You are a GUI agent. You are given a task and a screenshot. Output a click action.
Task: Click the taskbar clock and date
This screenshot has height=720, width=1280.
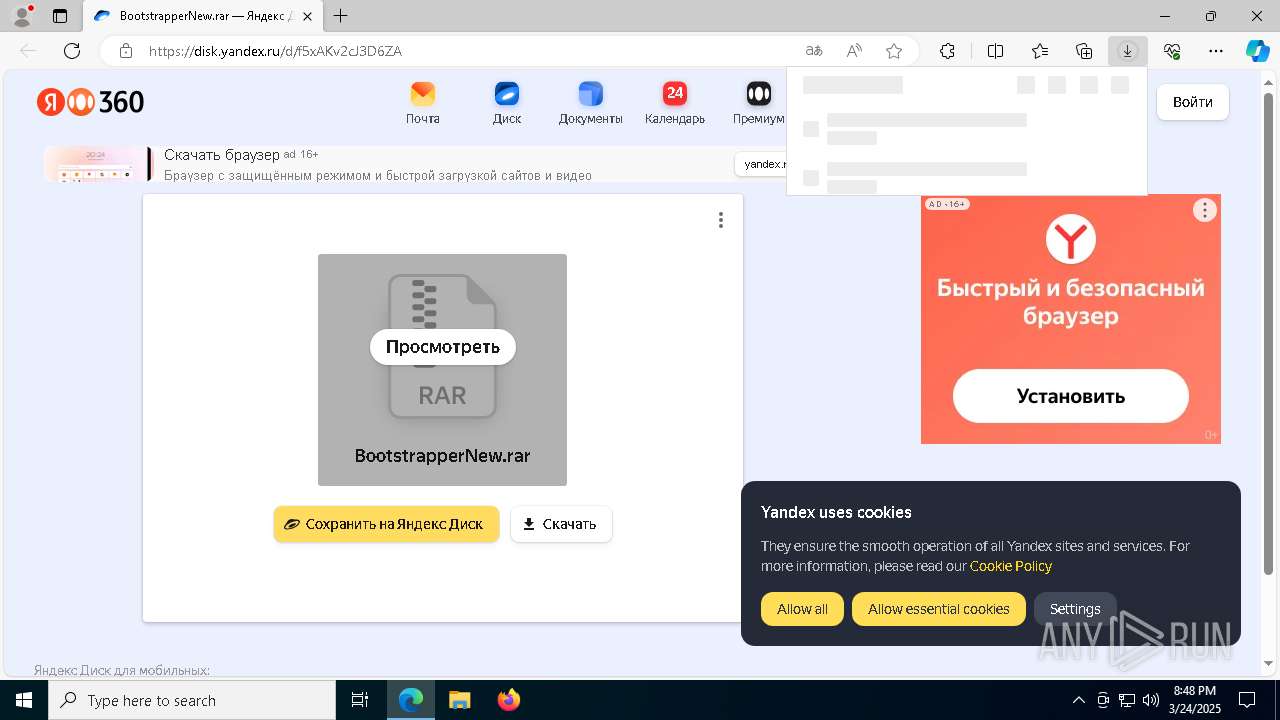click(x=1194, y=700)
